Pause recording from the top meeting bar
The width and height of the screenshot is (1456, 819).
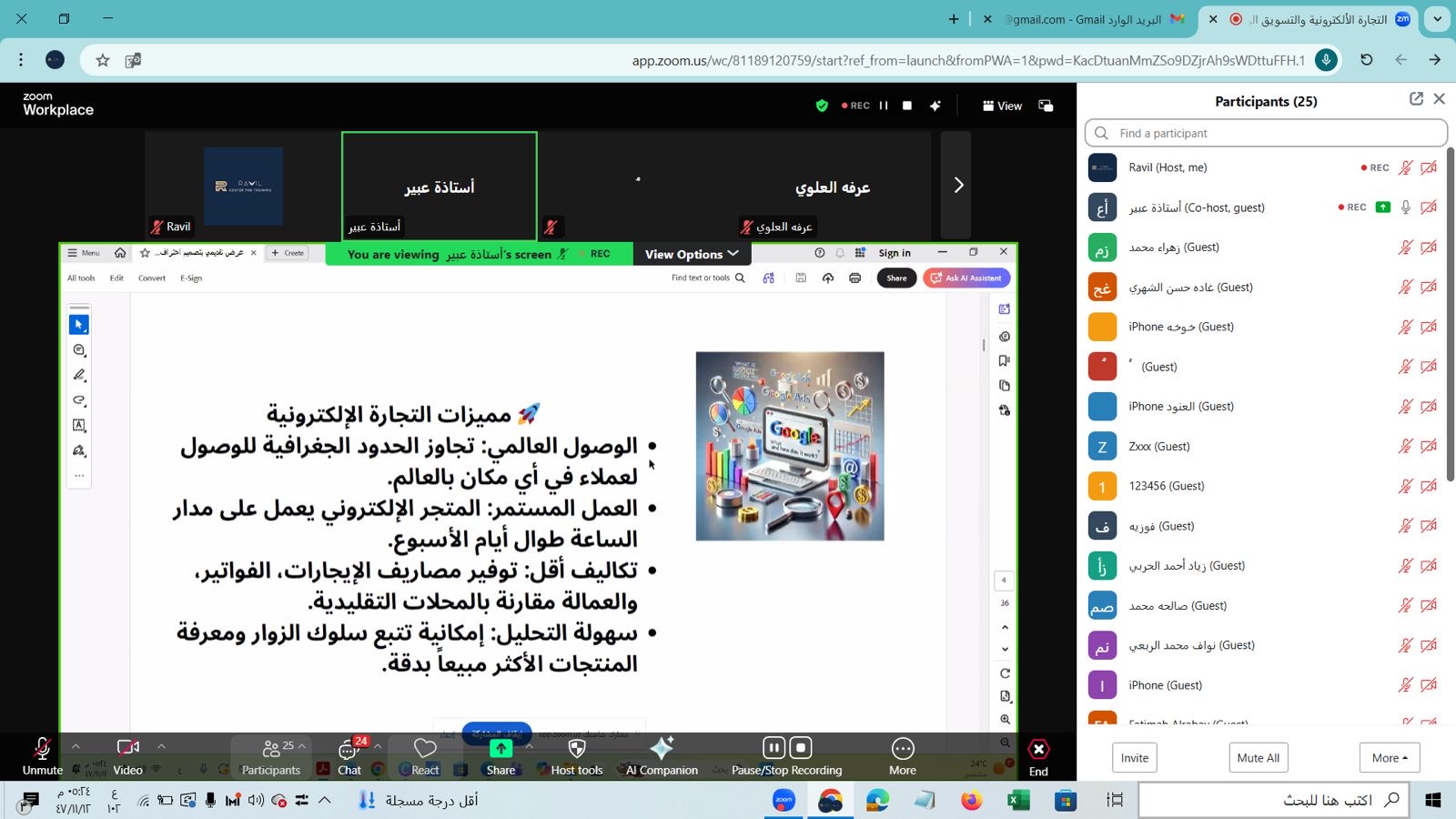tap(884, 106)
